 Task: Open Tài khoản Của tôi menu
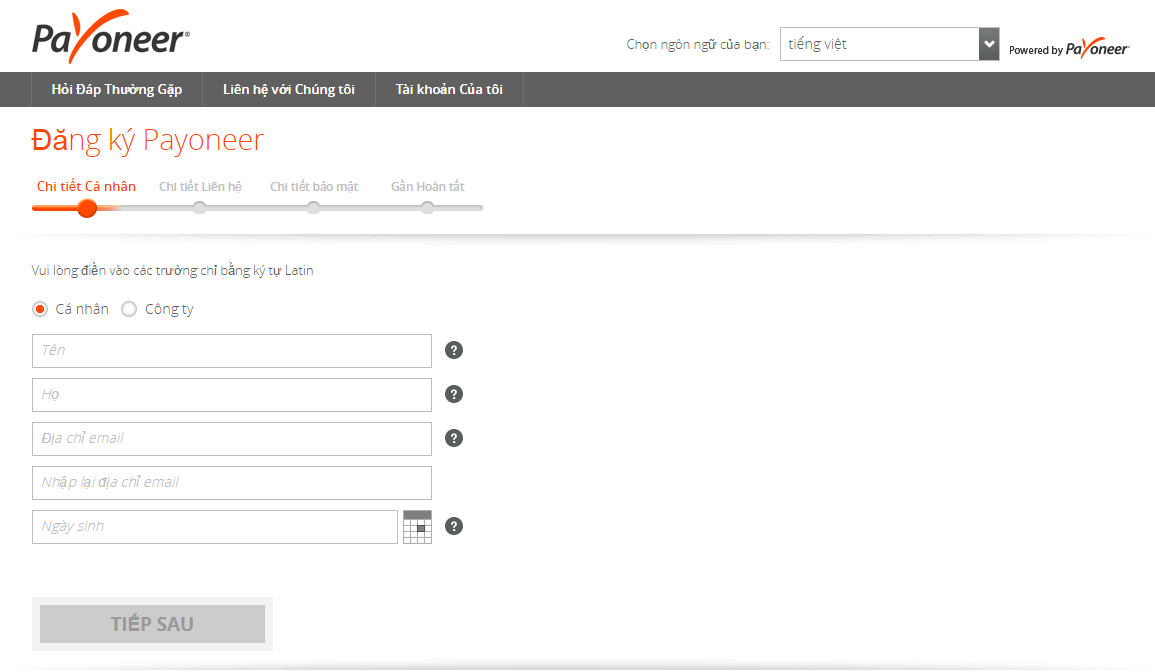pos(449,89)
